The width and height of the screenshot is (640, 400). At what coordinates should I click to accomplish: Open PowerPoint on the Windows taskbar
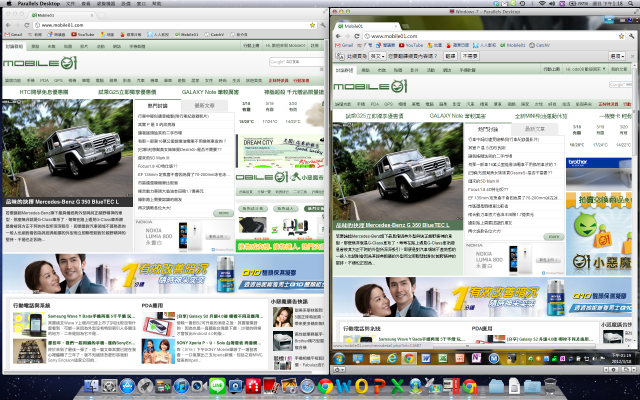coord(460,358)
